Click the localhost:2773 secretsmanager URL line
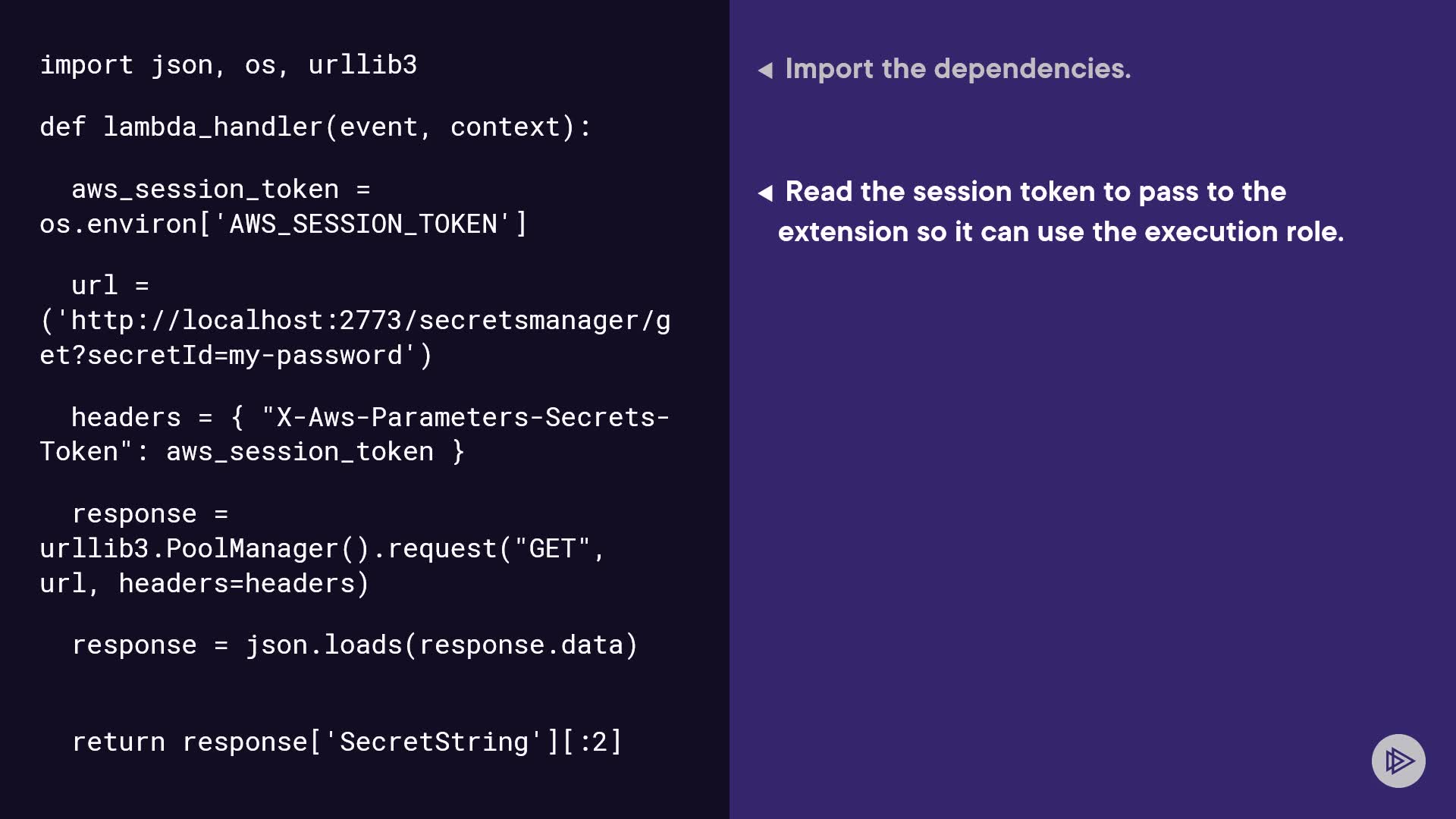 (x=355, y=321)
